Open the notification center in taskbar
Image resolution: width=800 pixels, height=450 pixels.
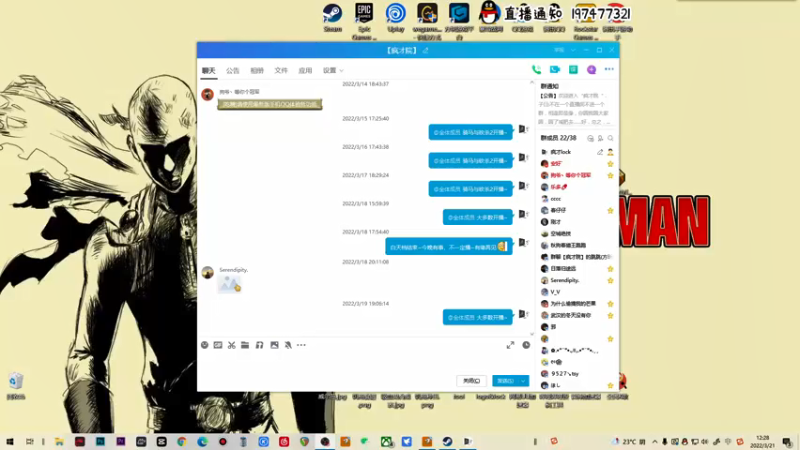787,442
